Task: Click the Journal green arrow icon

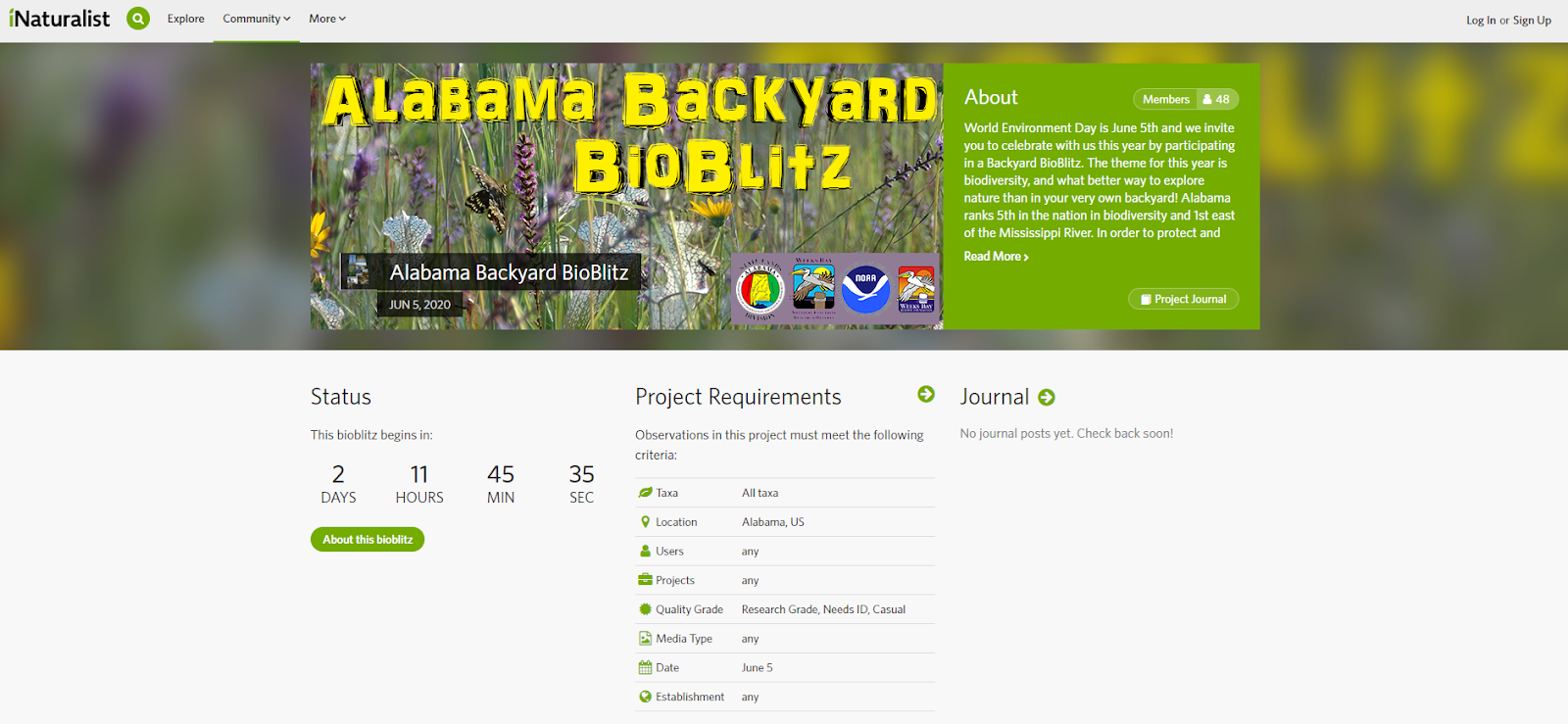Action: (1047, 397)
